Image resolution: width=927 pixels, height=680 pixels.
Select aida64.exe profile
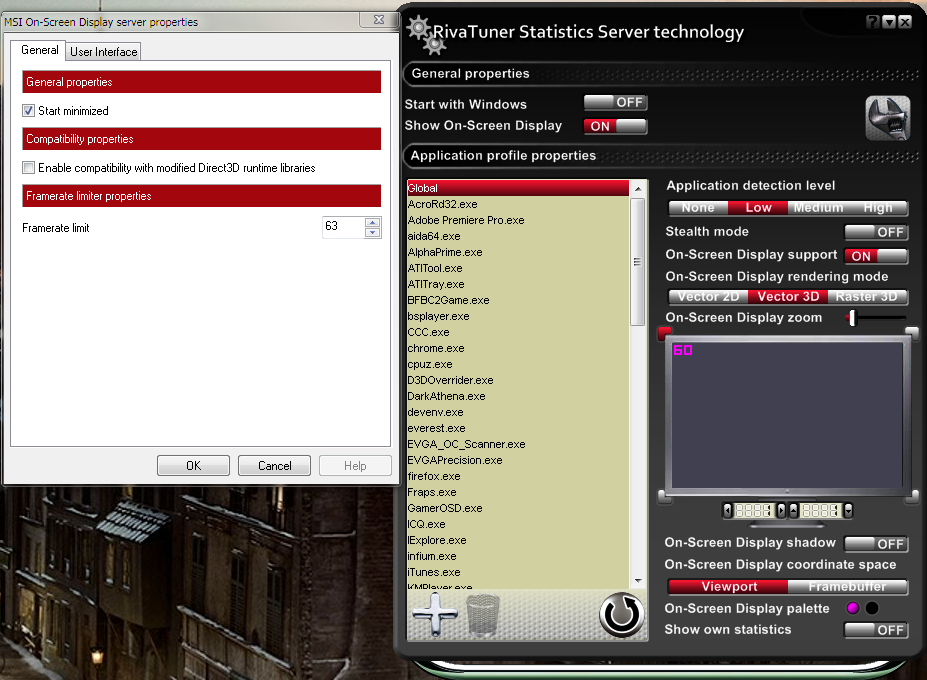[x=518, y=236]
